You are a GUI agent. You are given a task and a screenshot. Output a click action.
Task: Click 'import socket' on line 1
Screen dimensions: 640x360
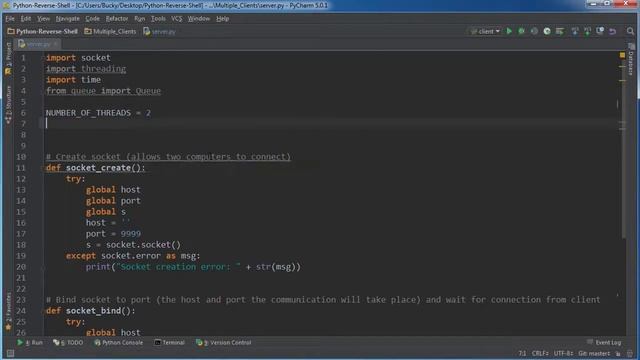[x=78, y=58]
